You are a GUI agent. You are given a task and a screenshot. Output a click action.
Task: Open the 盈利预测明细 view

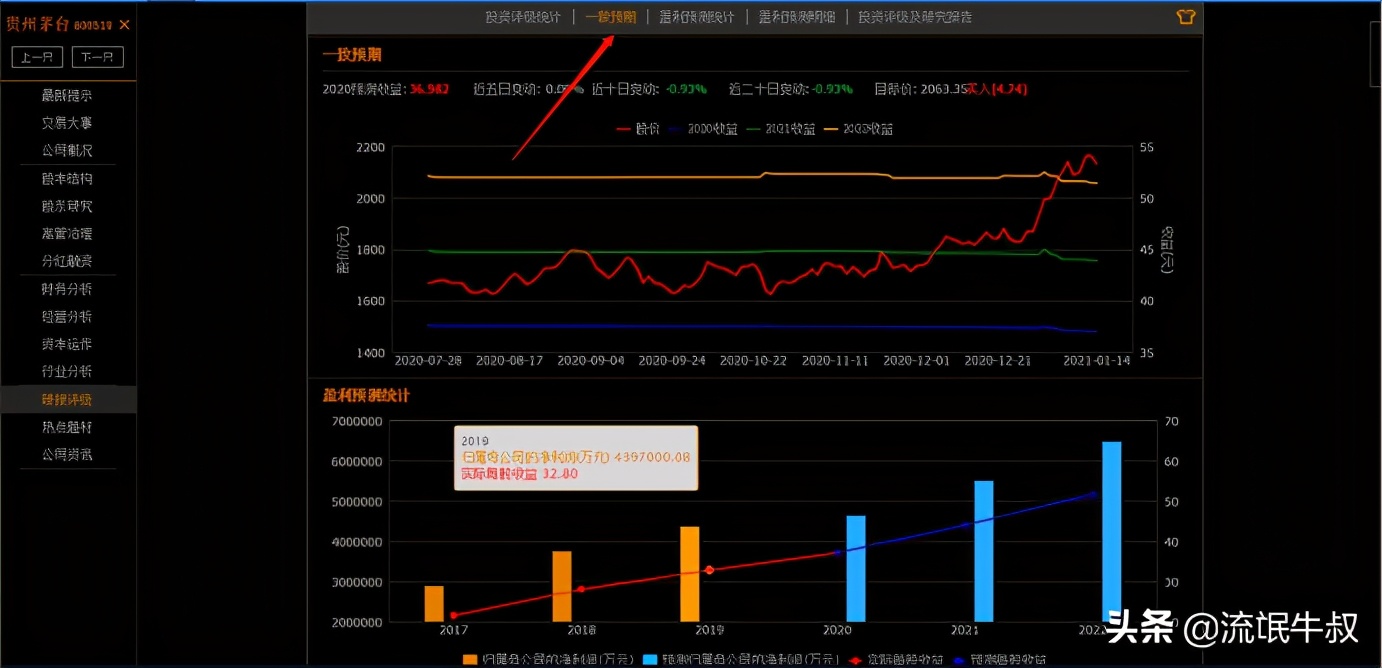tap(795, 17)
